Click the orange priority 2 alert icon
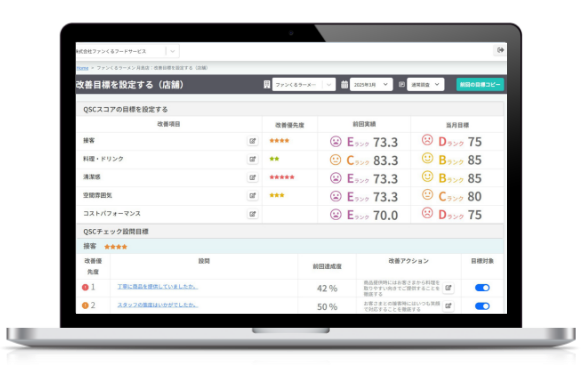Screen dimensions: 584x366 tap(85, 305)
